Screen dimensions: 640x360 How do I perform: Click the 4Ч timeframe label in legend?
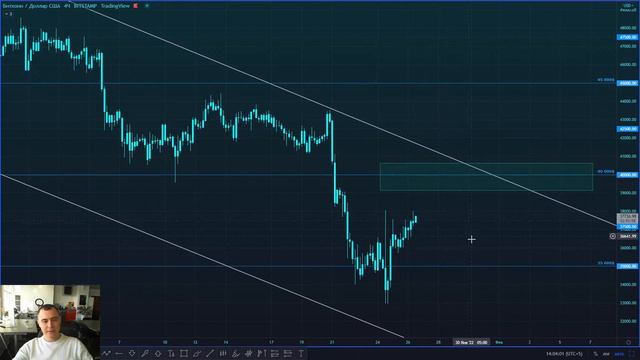tap(67, 6)
